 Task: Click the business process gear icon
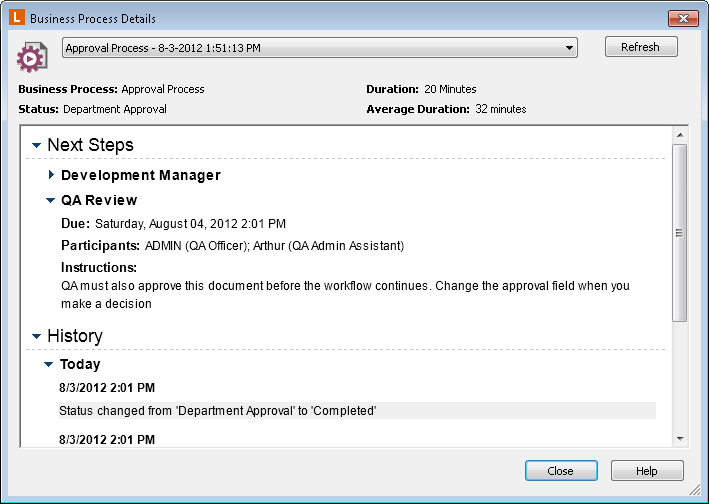[32, 57]
